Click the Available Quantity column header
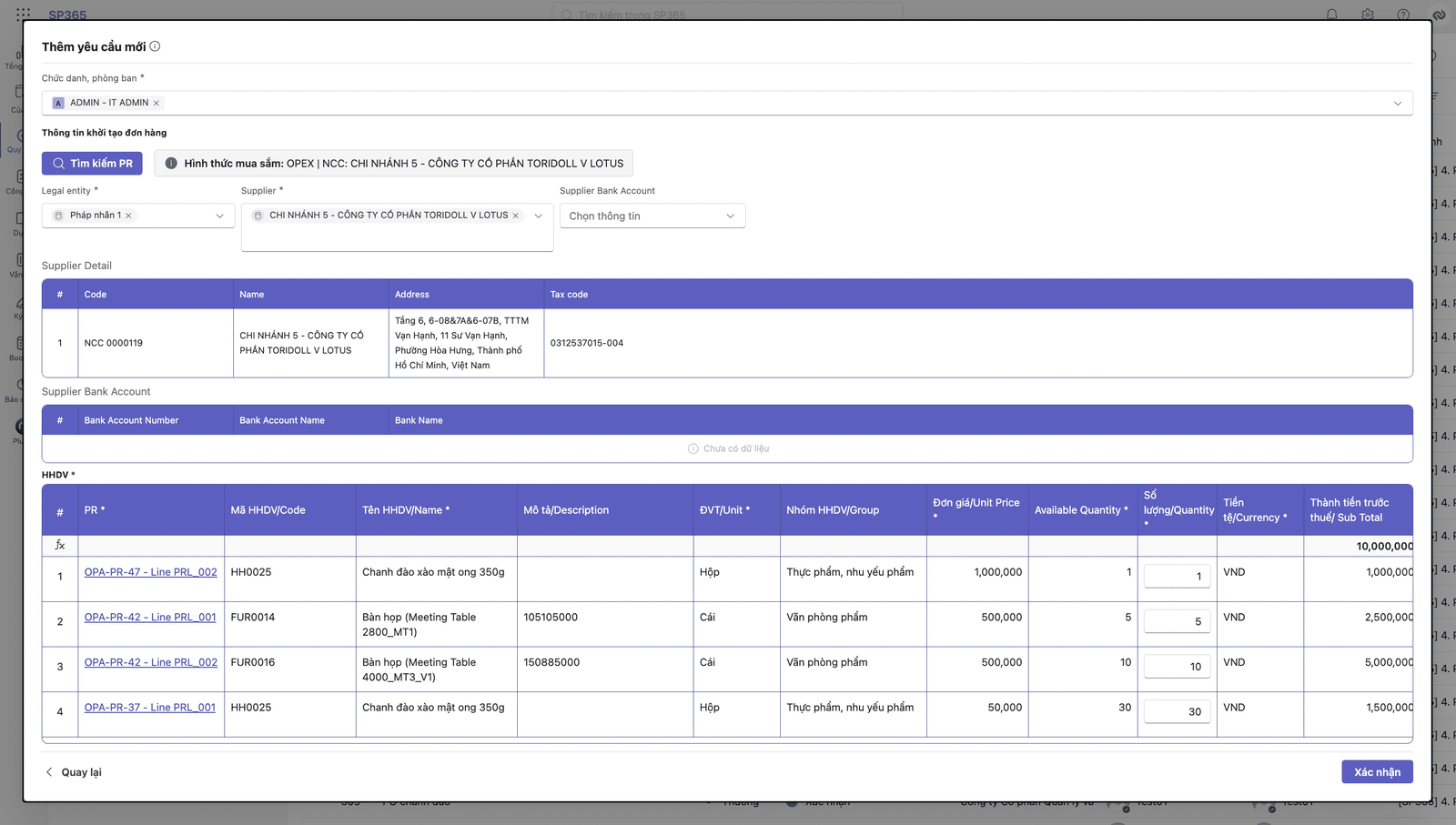 (1083, 509)
